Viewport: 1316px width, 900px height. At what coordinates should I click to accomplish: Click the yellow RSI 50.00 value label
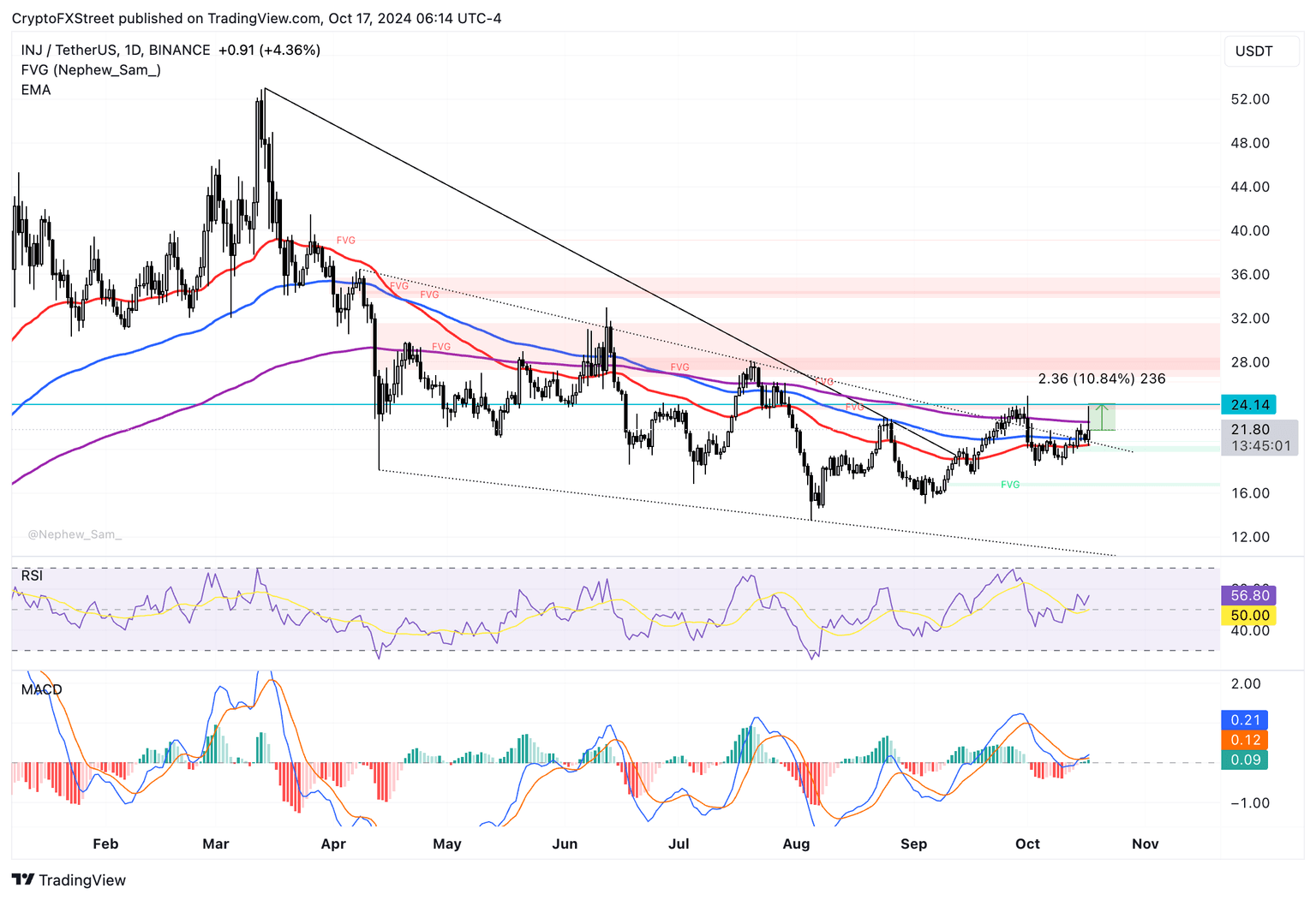coord(1248,615)
